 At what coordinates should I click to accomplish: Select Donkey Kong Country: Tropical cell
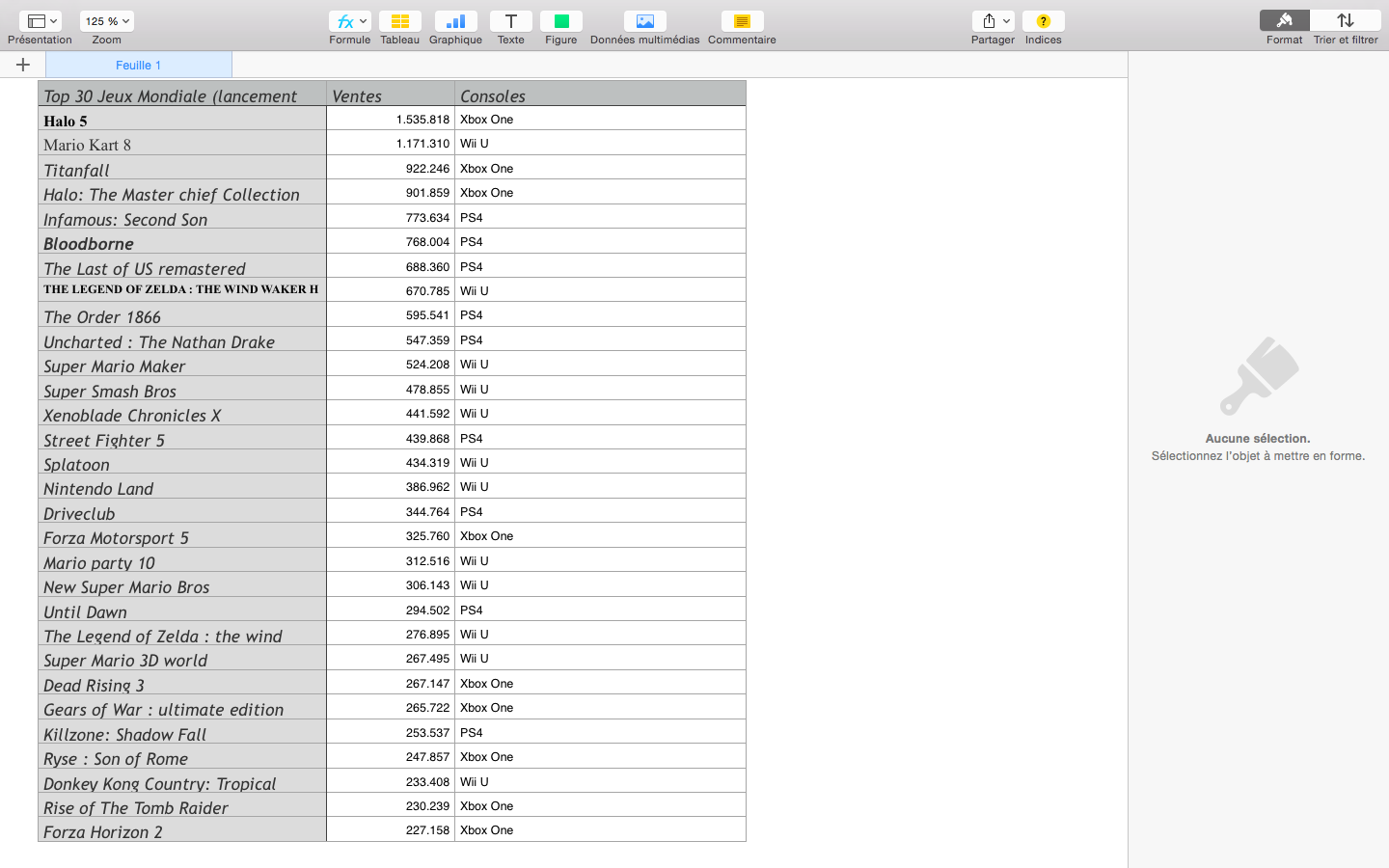tap(182, 781)
